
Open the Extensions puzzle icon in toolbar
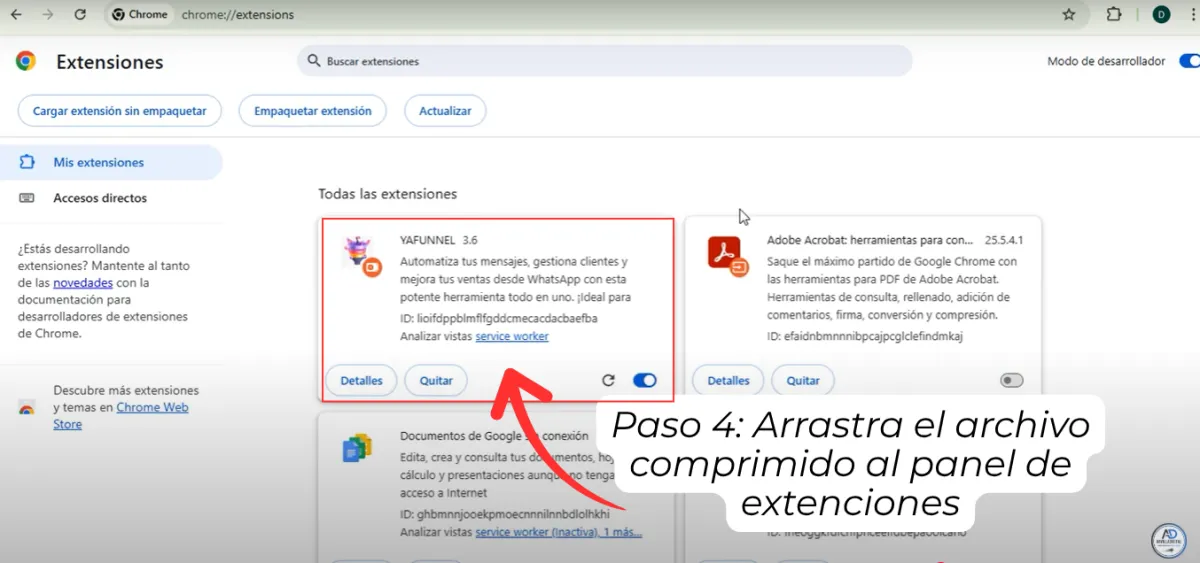tap(1114, 15)
